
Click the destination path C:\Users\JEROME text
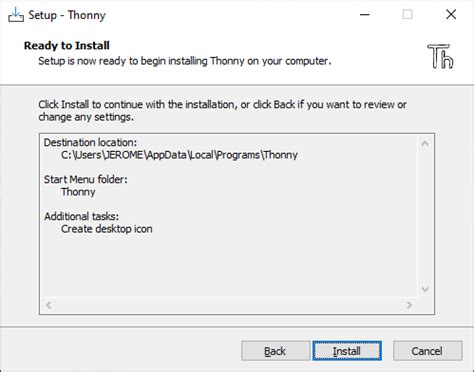(x=179, y=155)
